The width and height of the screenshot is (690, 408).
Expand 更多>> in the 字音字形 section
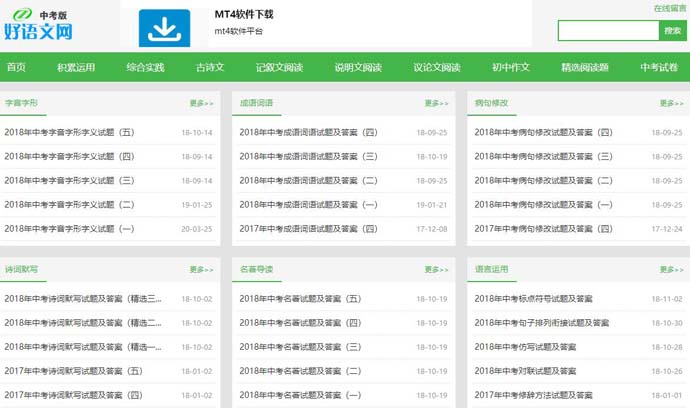[201, 103]
